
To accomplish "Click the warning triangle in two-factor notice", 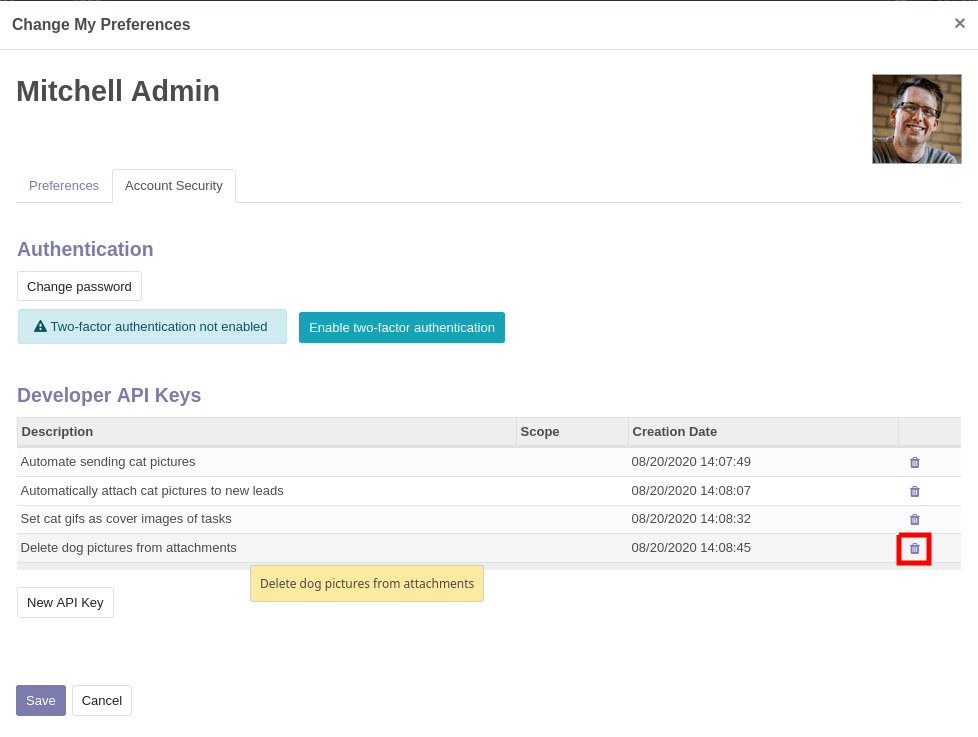I will (40, 327).
